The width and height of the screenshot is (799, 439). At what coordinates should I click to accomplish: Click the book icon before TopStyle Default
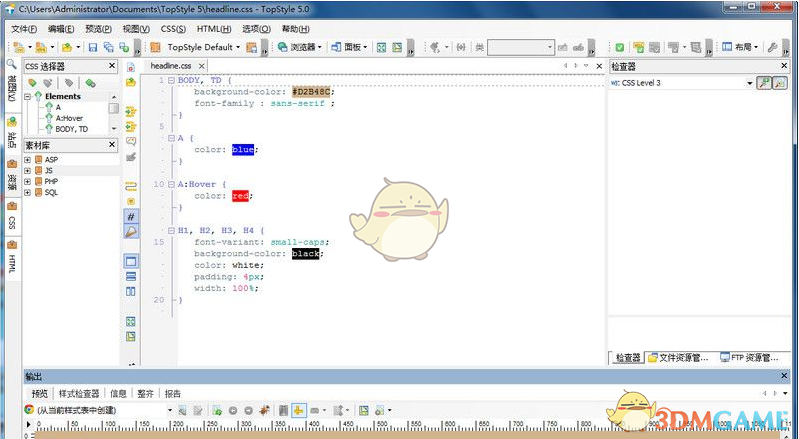(155, 47)
